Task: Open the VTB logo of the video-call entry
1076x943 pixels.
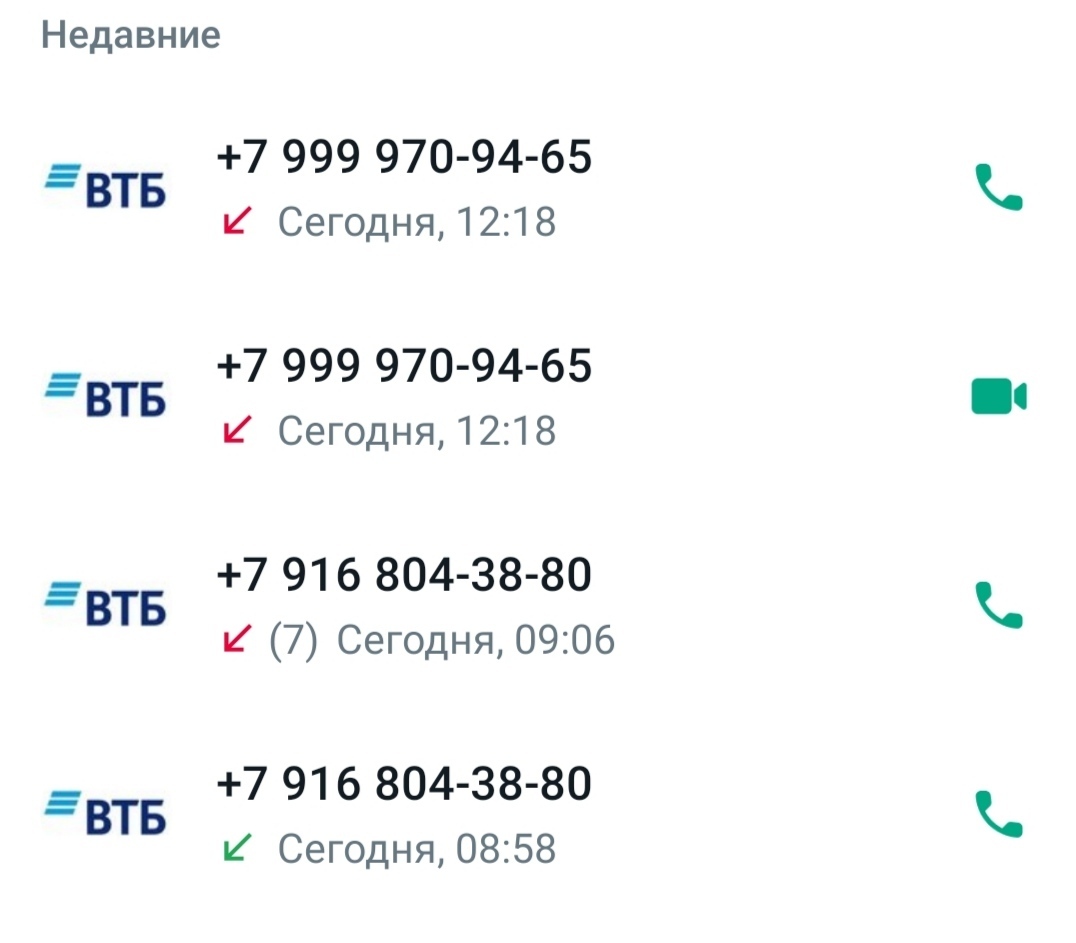Action: pos(105,396)
